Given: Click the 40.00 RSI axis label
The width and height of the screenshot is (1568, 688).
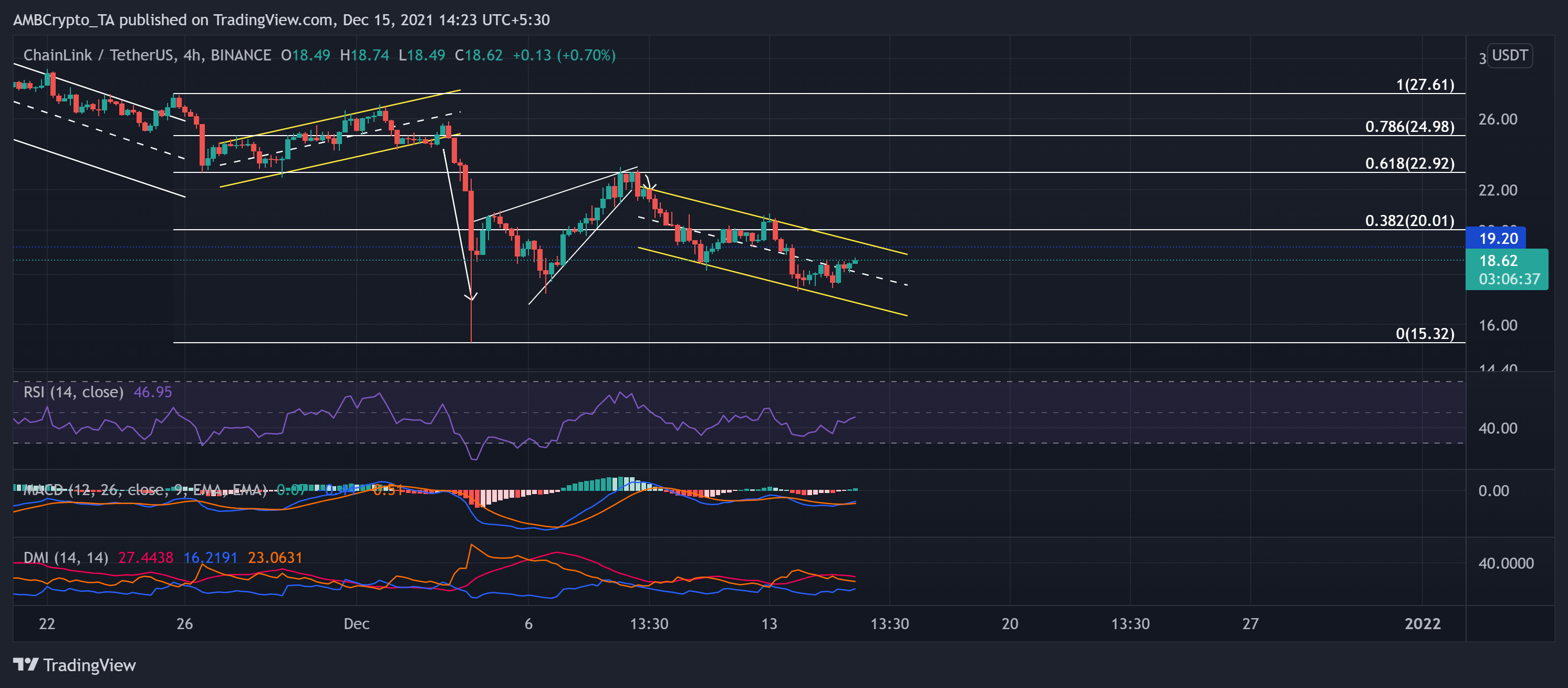Looking at the screenshot, I should (1498, 428).
